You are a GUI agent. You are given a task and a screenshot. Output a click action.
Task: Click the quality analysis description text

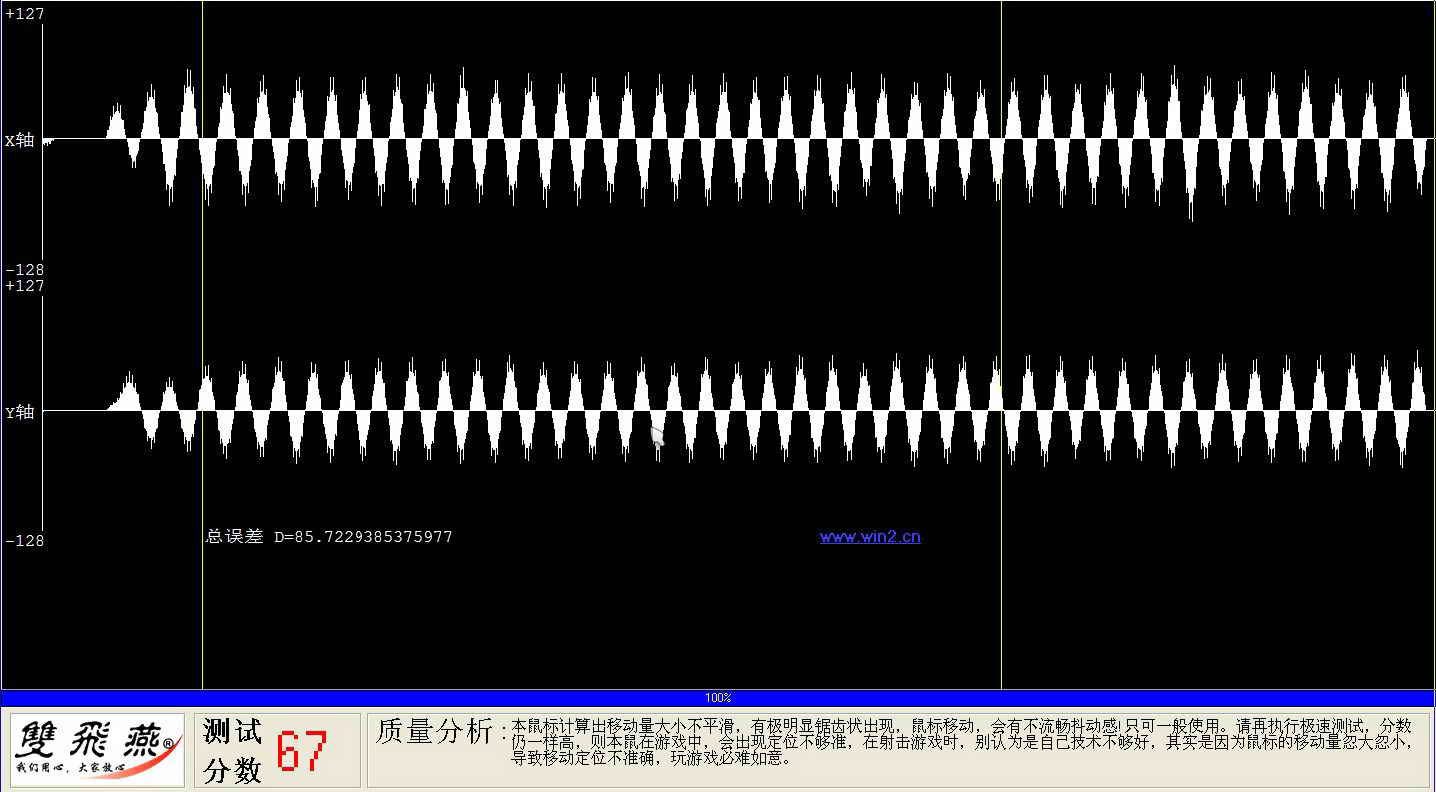click(960, 741)
